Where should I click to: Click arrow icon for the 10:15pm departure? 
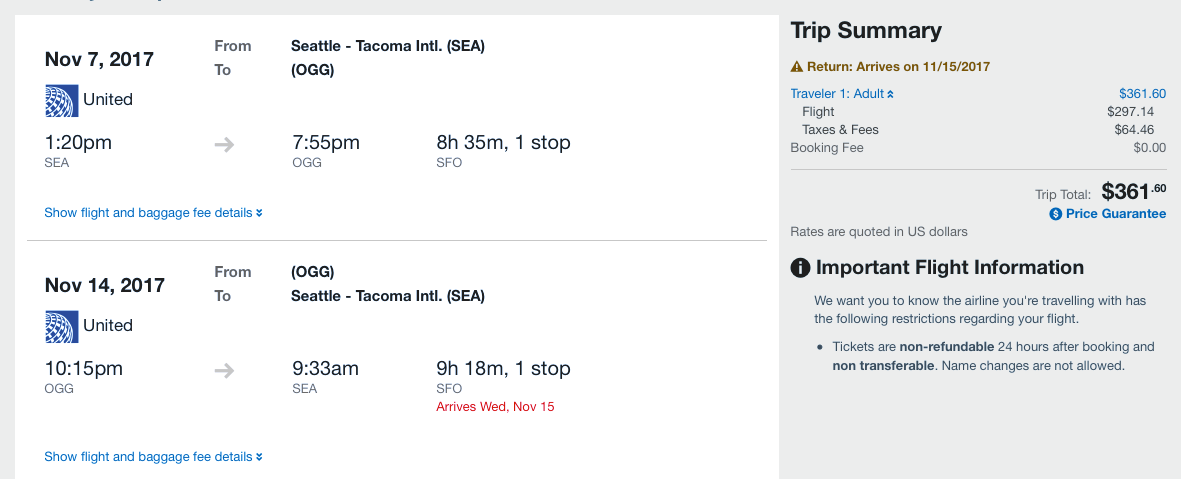point(224,371)
